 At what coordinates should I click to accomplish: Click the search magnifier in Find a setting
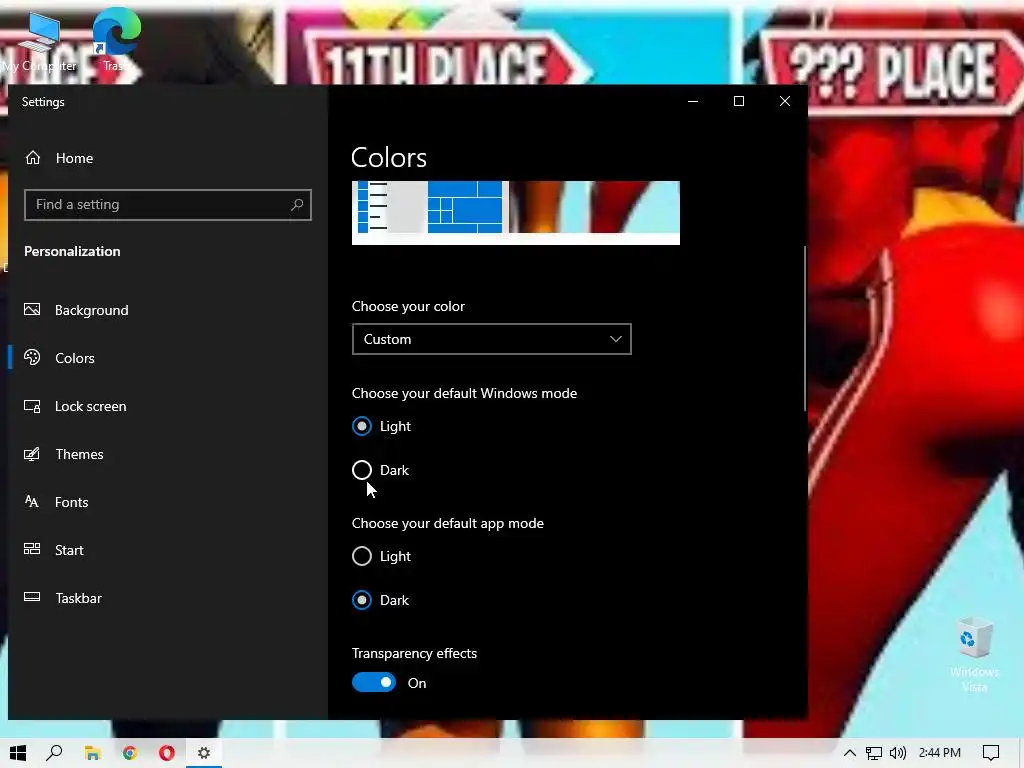[x=297, y=205]
